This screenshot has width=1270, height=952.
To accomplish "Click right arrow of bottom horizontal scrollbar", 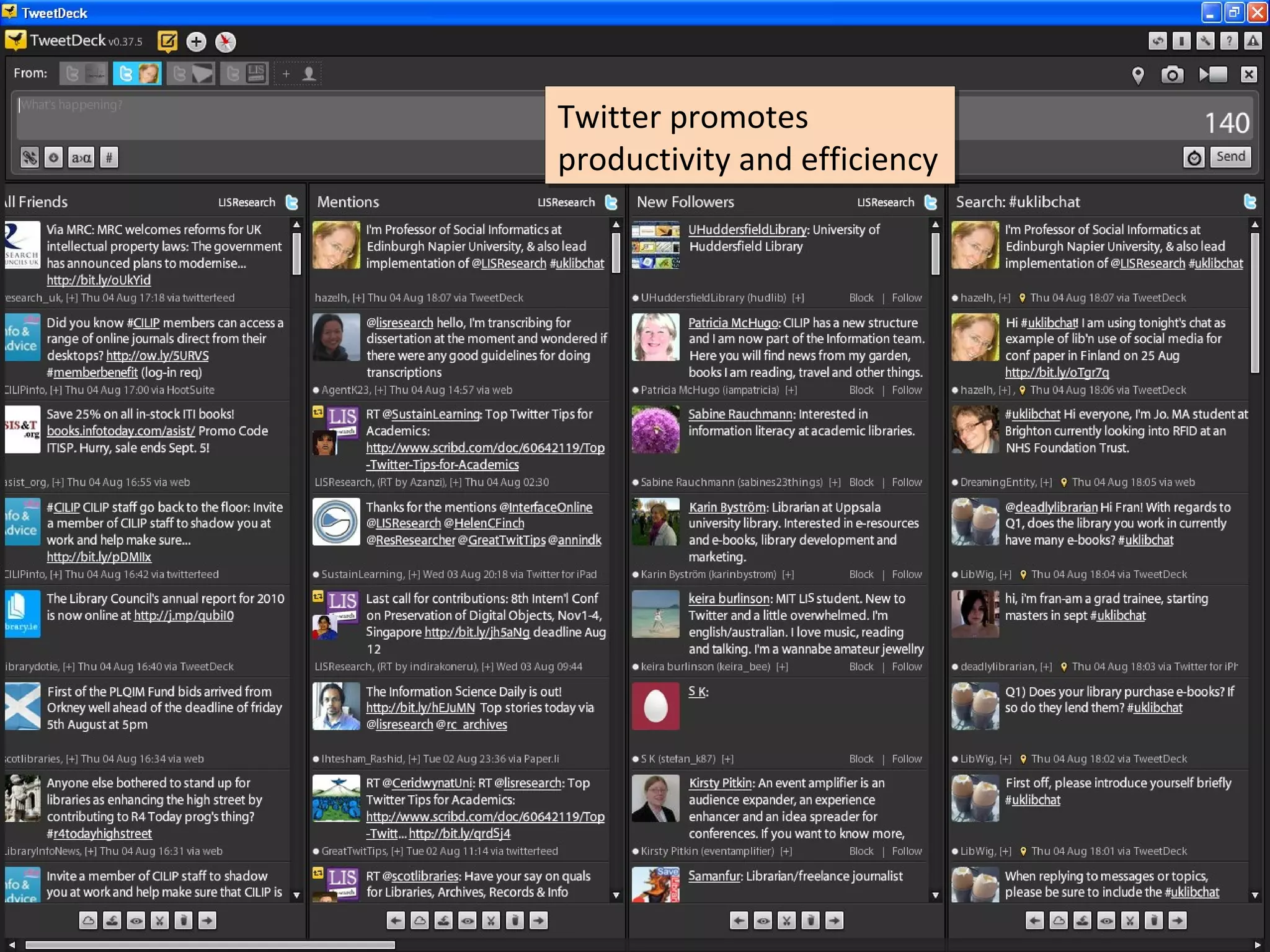I will click(1258, 945).
